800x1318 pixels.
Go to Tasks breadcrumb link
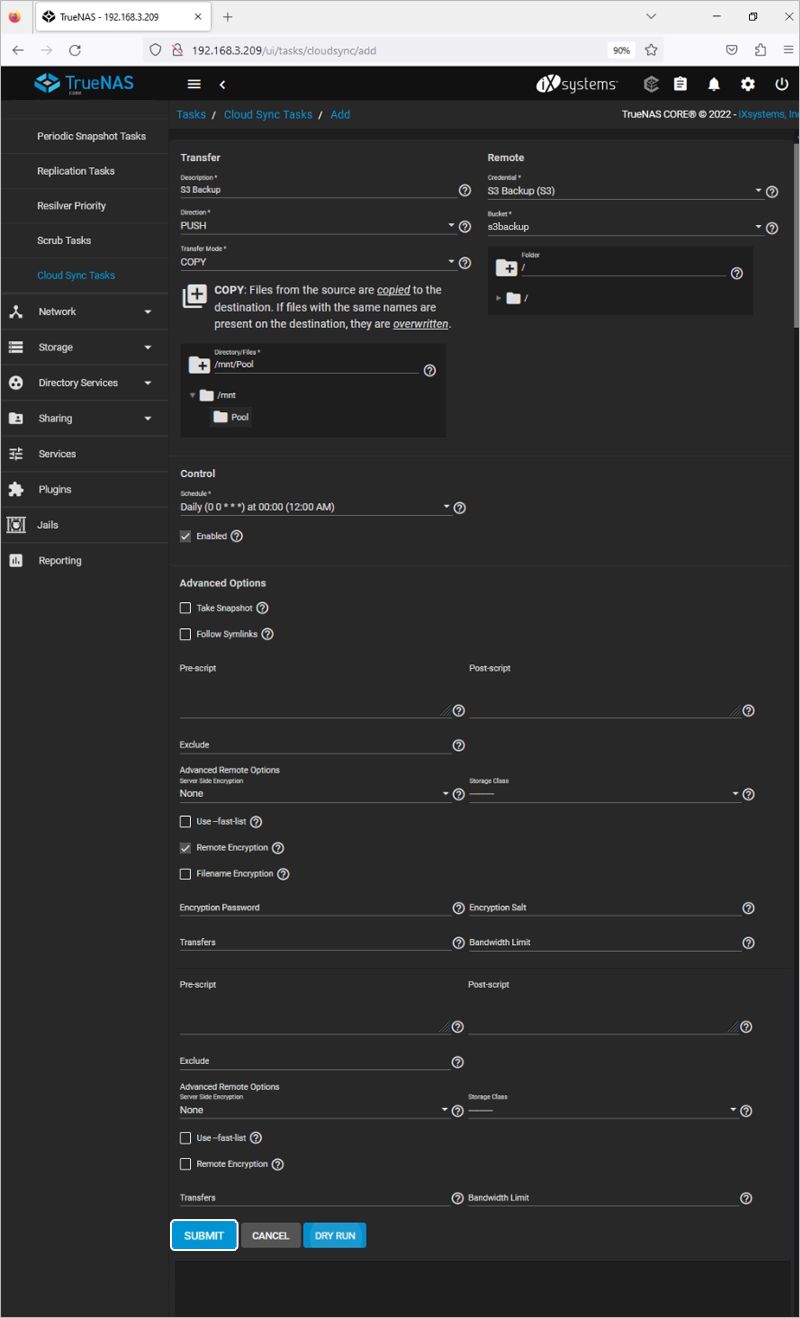point(191,115)
